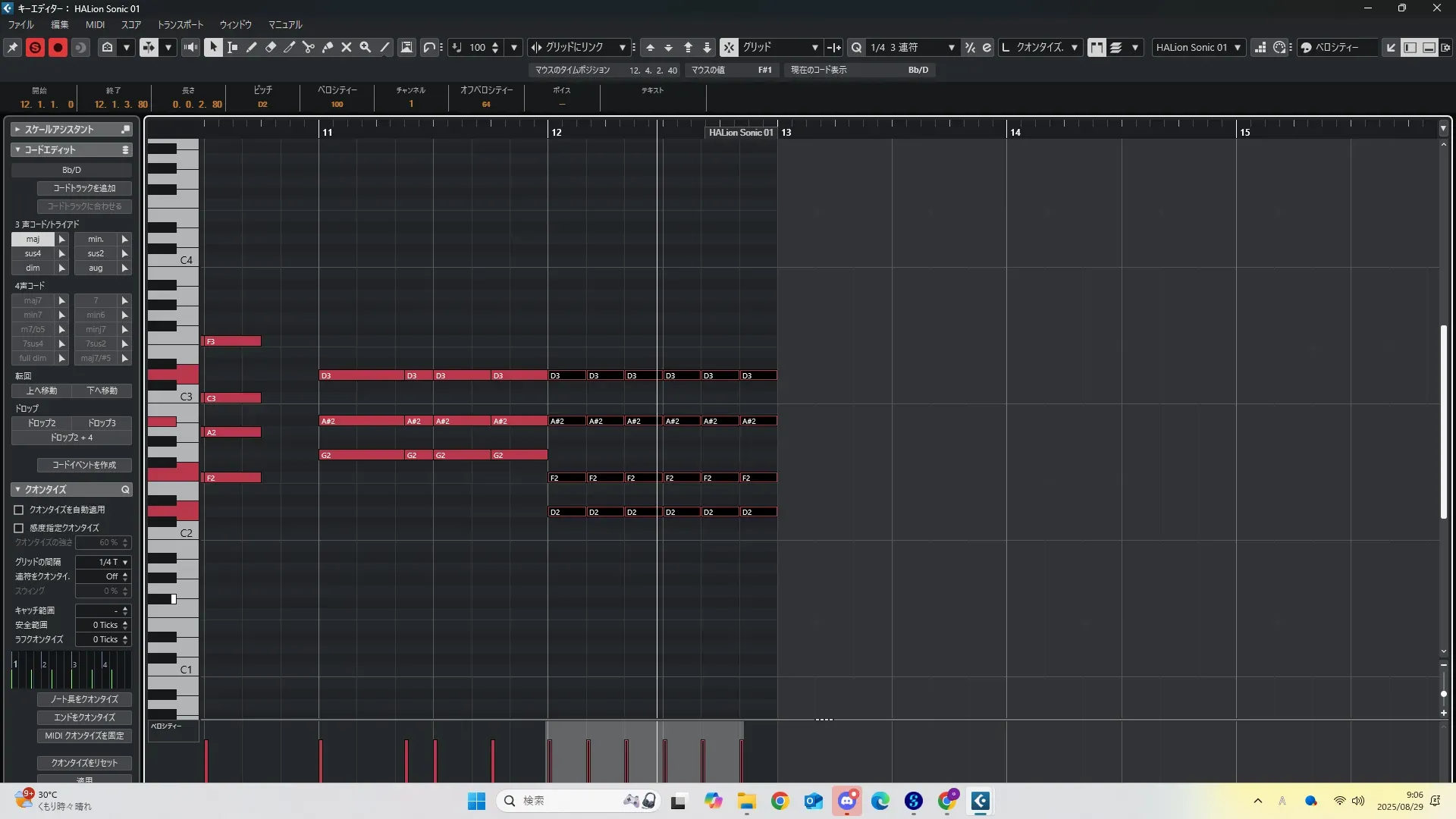The width and height of the screenshot is (1456, 819).
Task: Open the MIDI menu
Action: tap(95, 24)
